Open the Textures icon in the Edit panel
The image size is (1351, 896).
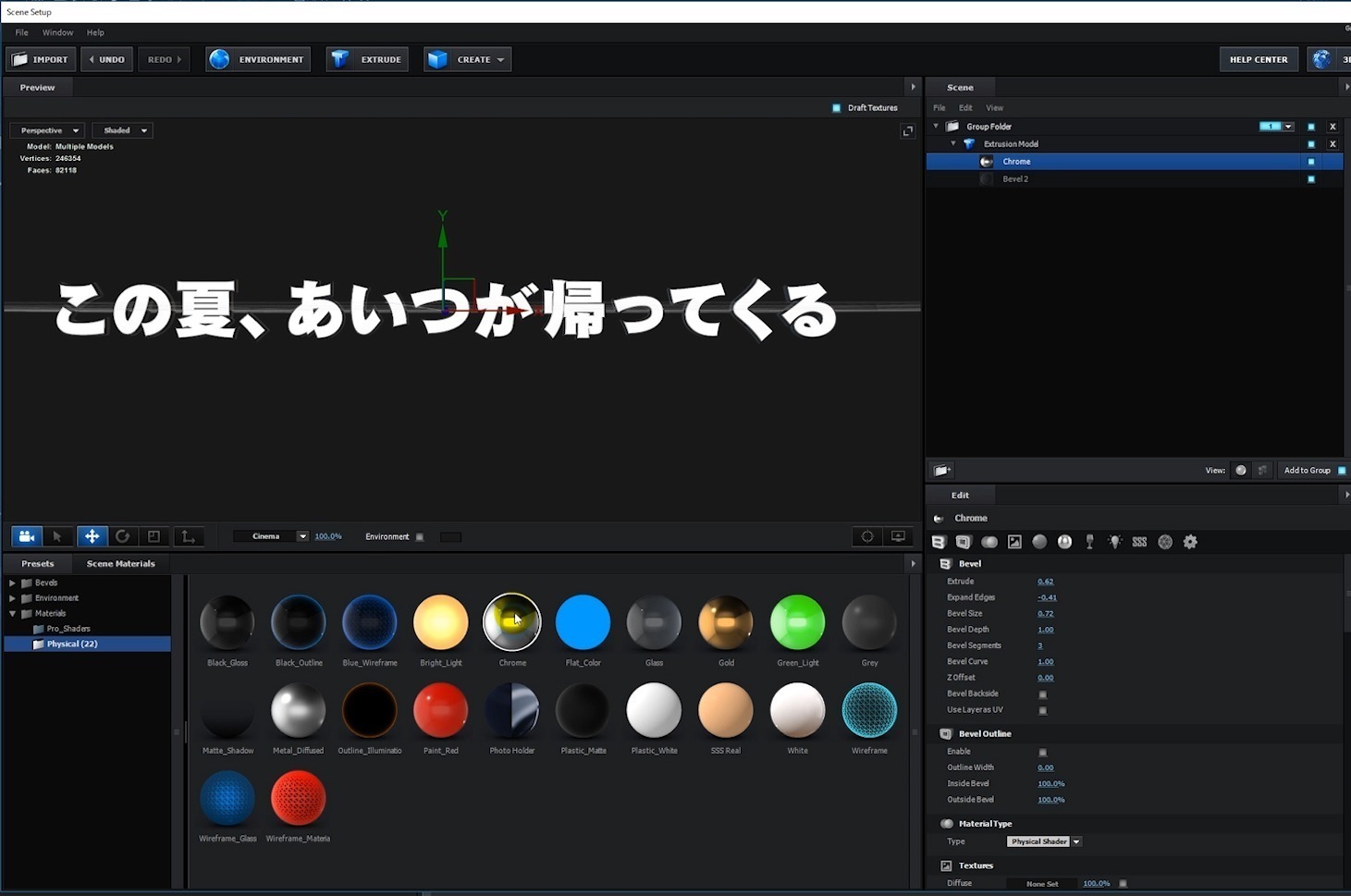point(1014,542)
